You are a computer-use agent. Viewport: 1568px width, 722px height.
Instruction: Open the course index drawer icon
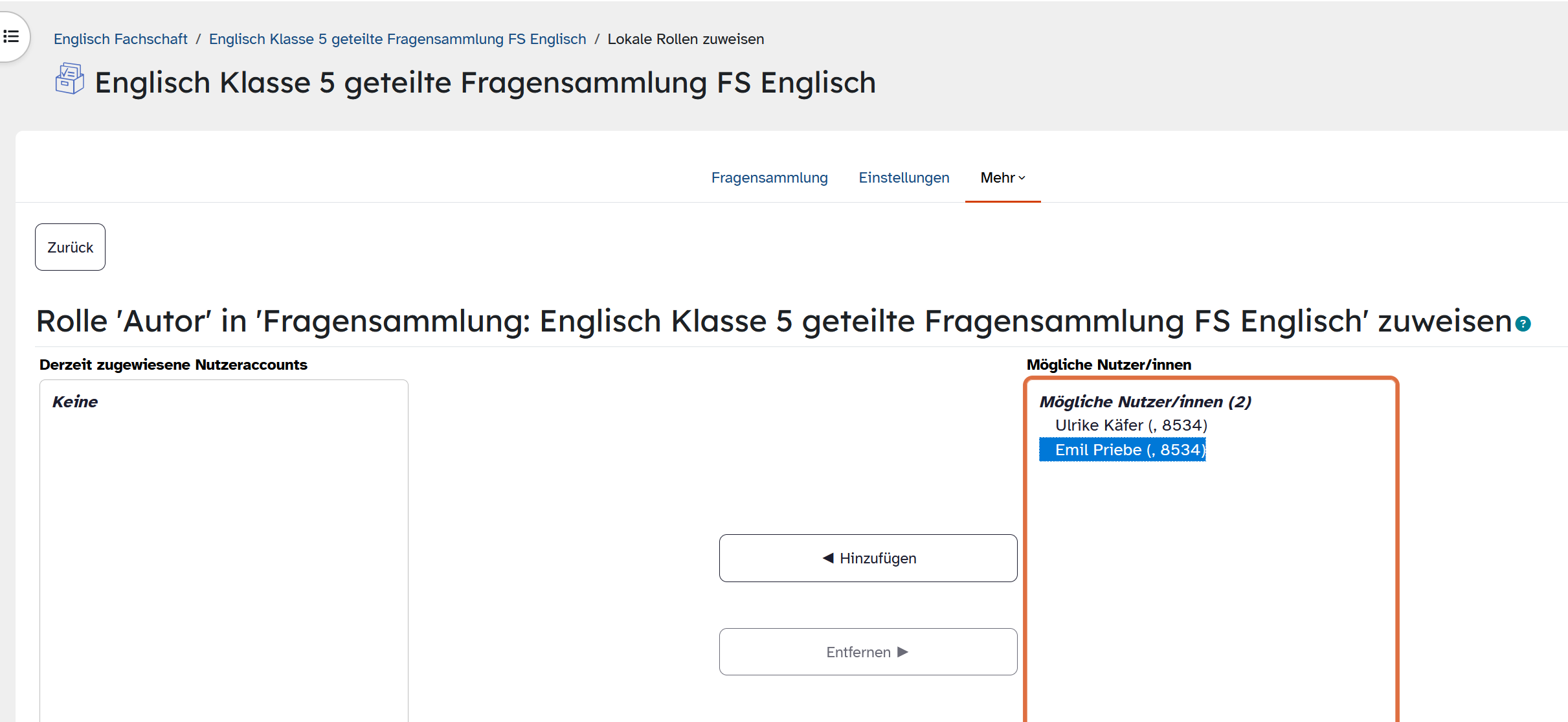[11, 37]
